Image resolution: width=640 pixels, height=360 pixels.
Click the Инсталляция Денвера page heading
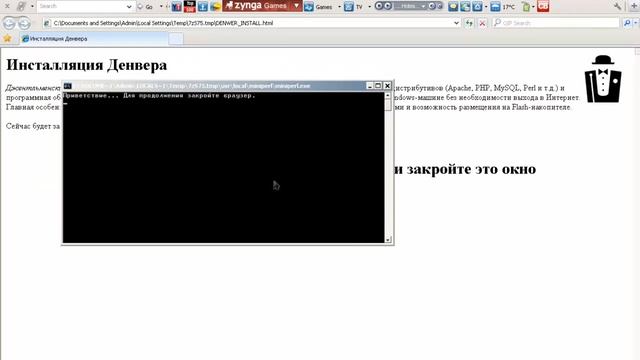[87, 65]
